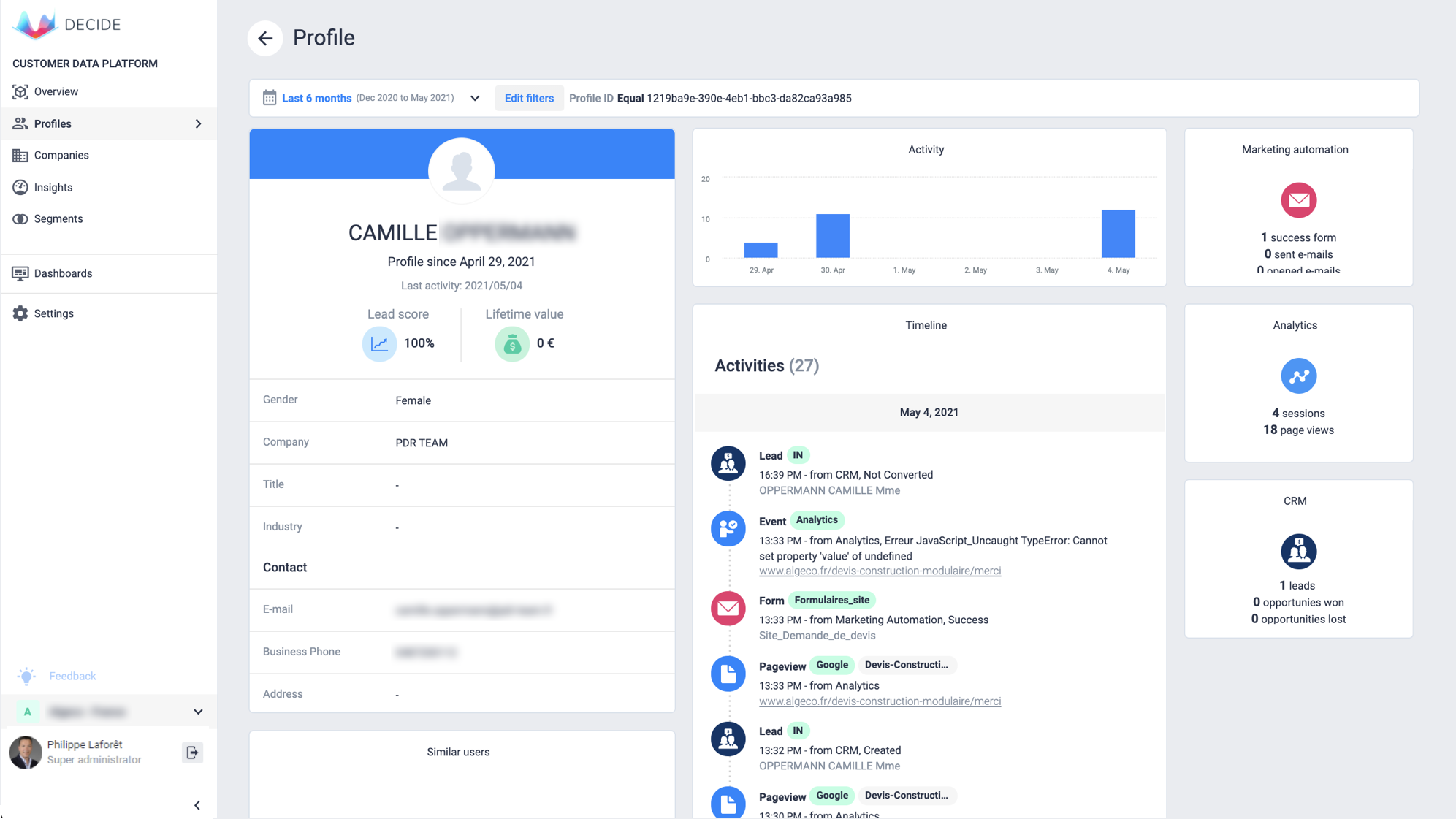Click the logout icon next to Philippe Laforêt
The height and width of the screenshot is (819, 1456).
pyautogui.click(x=191, y=753)
